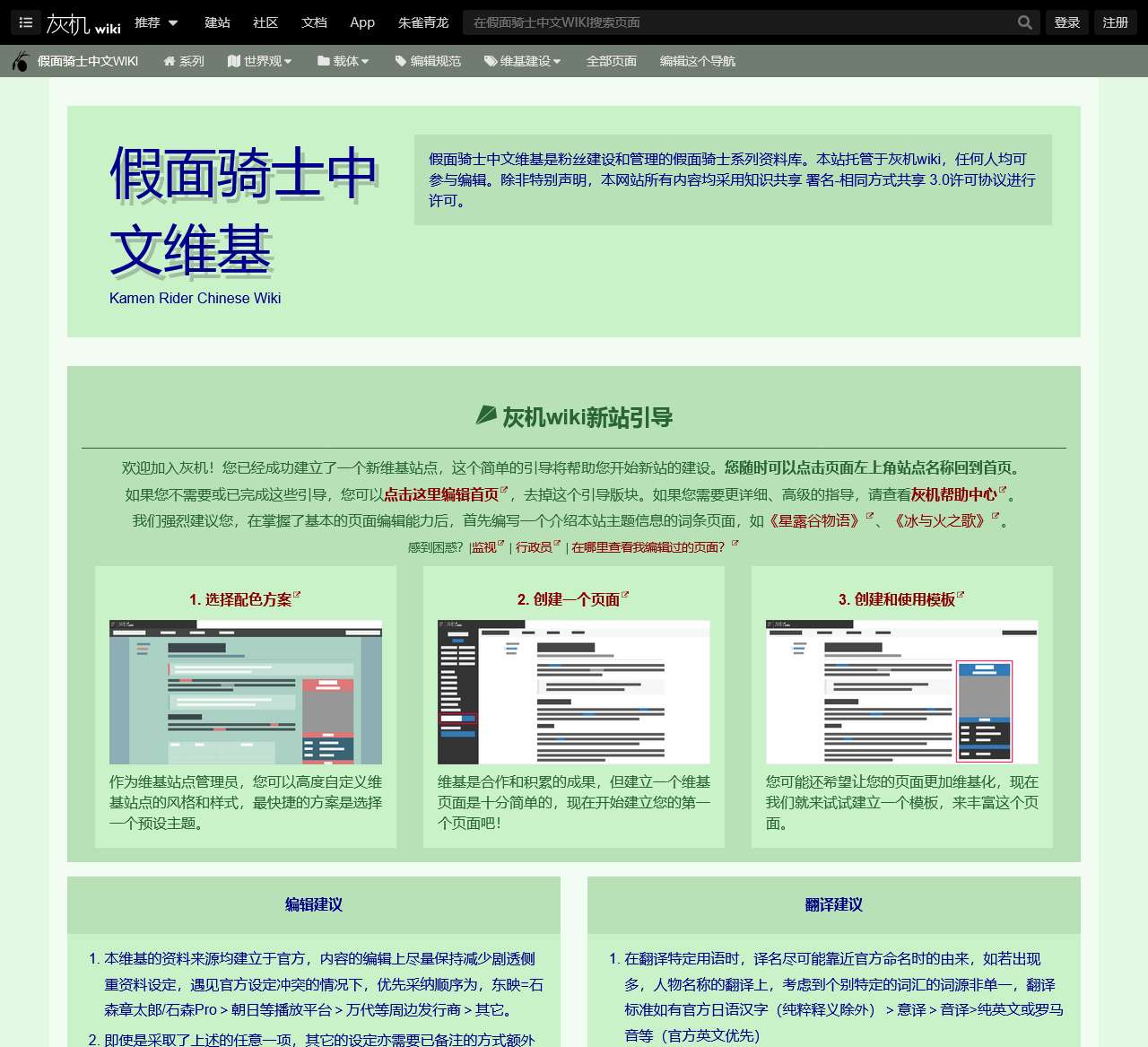The height and width of the screenshot is (1047, 1148).
Task: Click external link icon after 《星露谷物语》
Action: click(869, 517)
